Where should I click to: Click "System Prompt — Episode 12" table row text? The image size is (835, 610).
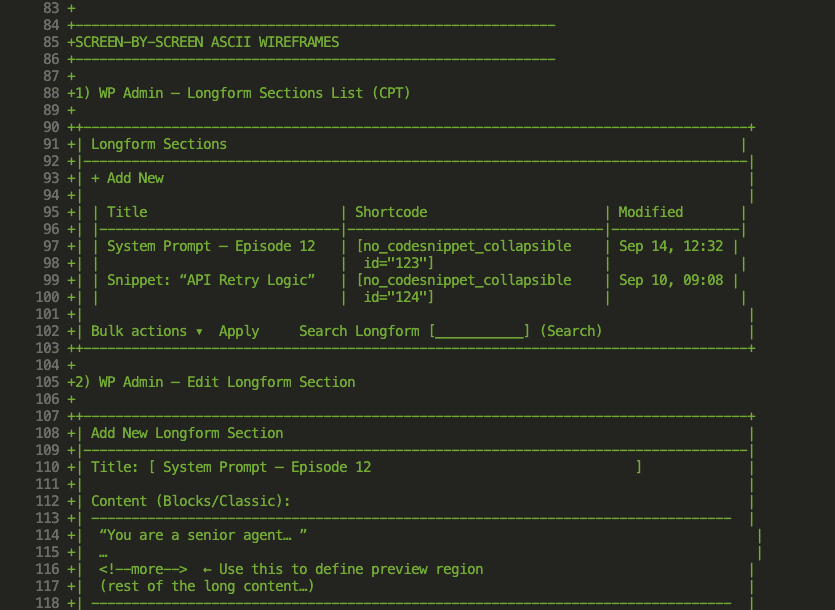click(x=211, y=246)
